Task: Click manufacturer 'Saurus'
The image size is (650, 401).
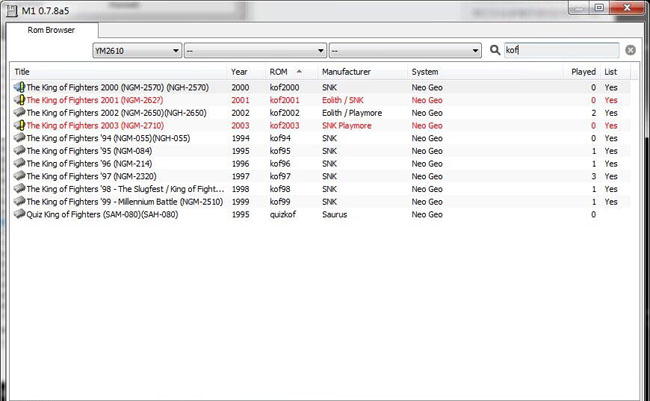Action: [x=335, y=214]
